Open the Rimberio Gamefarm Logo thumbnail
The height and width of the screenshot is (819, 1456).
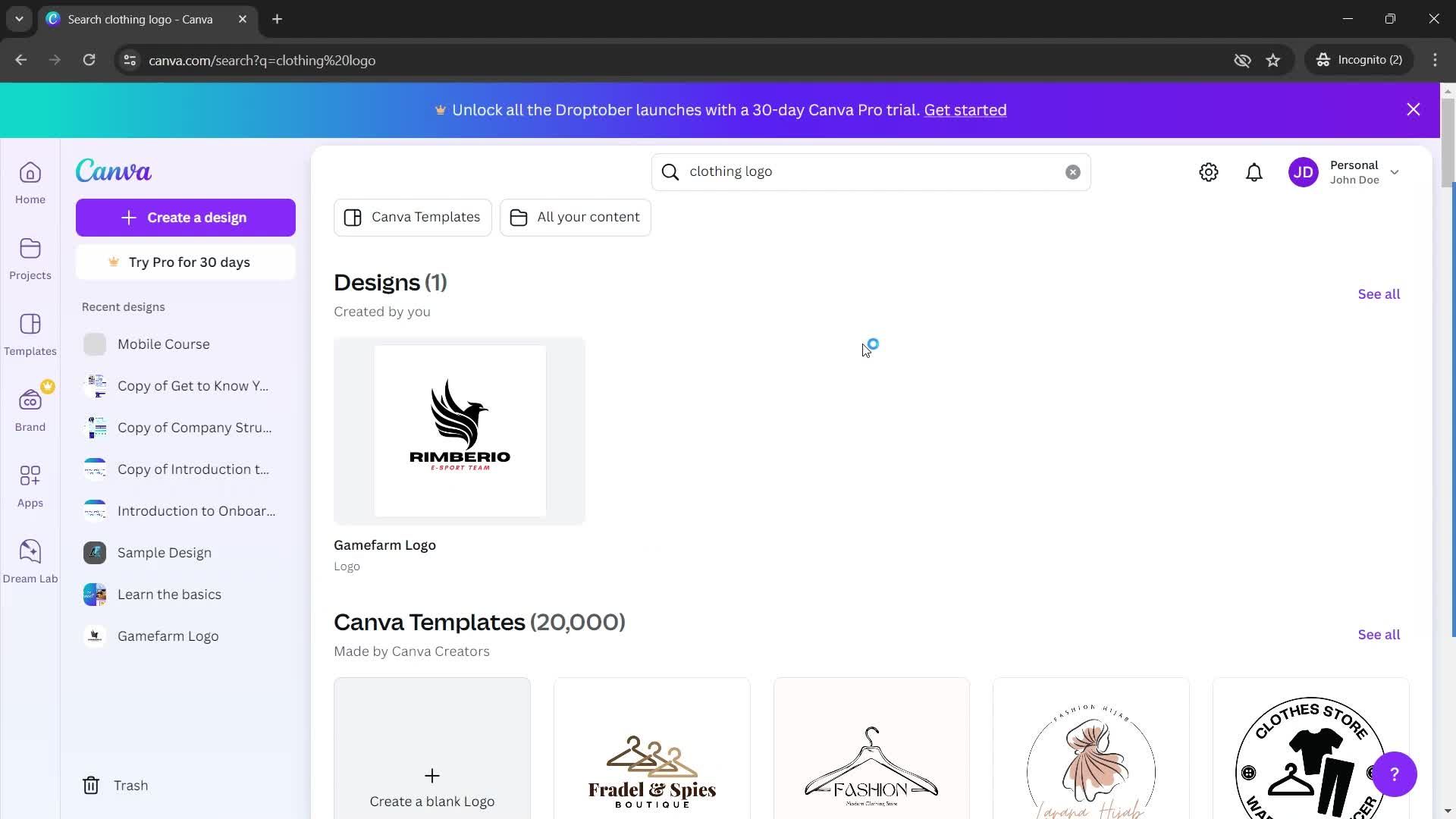(460, 431)
